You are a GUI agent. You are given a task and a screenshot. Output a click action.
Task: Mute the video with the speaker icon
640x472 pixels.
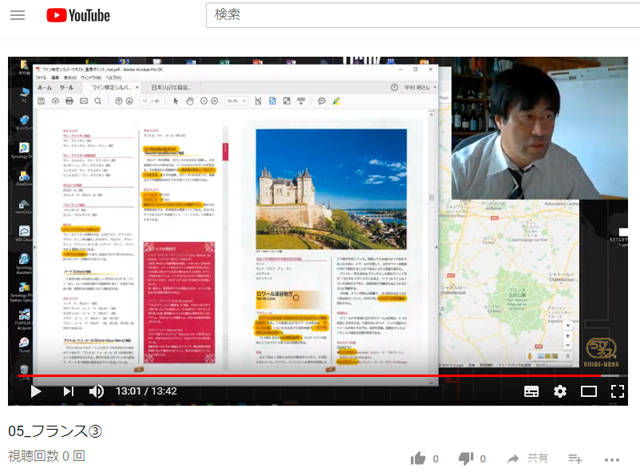96,391
